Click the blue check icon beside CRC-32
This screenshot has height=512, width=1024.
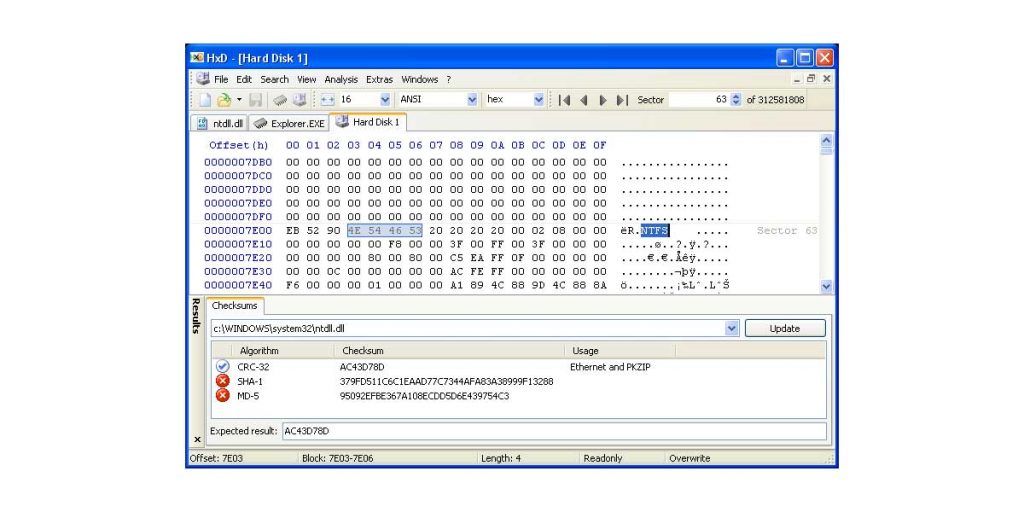coord(223,366)
